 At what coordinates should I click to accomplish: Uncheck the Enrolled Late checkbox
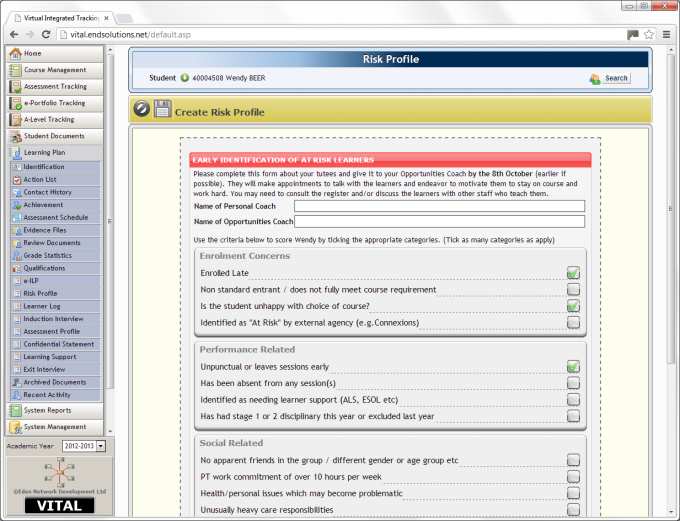tap(573, 273)
